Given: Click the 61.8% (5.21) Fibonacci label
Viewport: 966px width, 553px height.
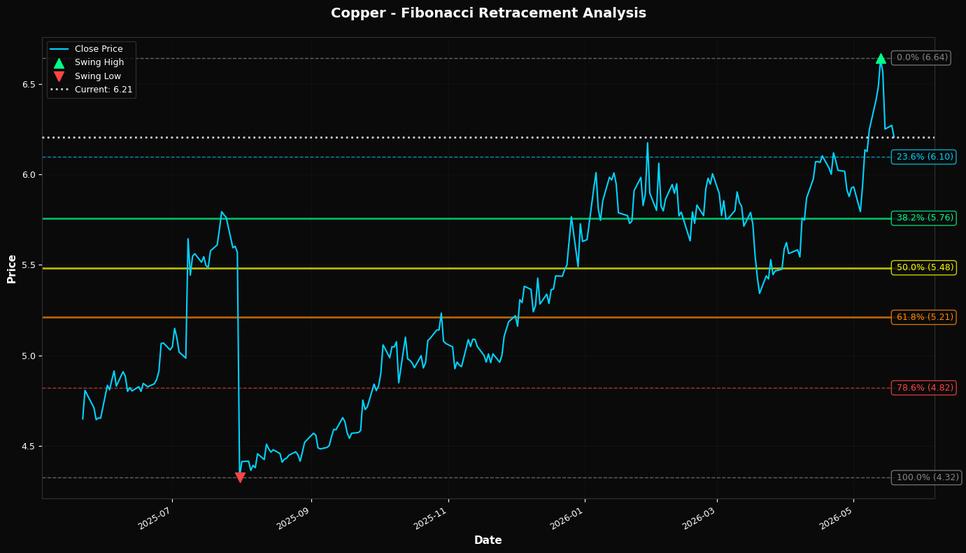Looking at the screenshot, I should [924, 317].
